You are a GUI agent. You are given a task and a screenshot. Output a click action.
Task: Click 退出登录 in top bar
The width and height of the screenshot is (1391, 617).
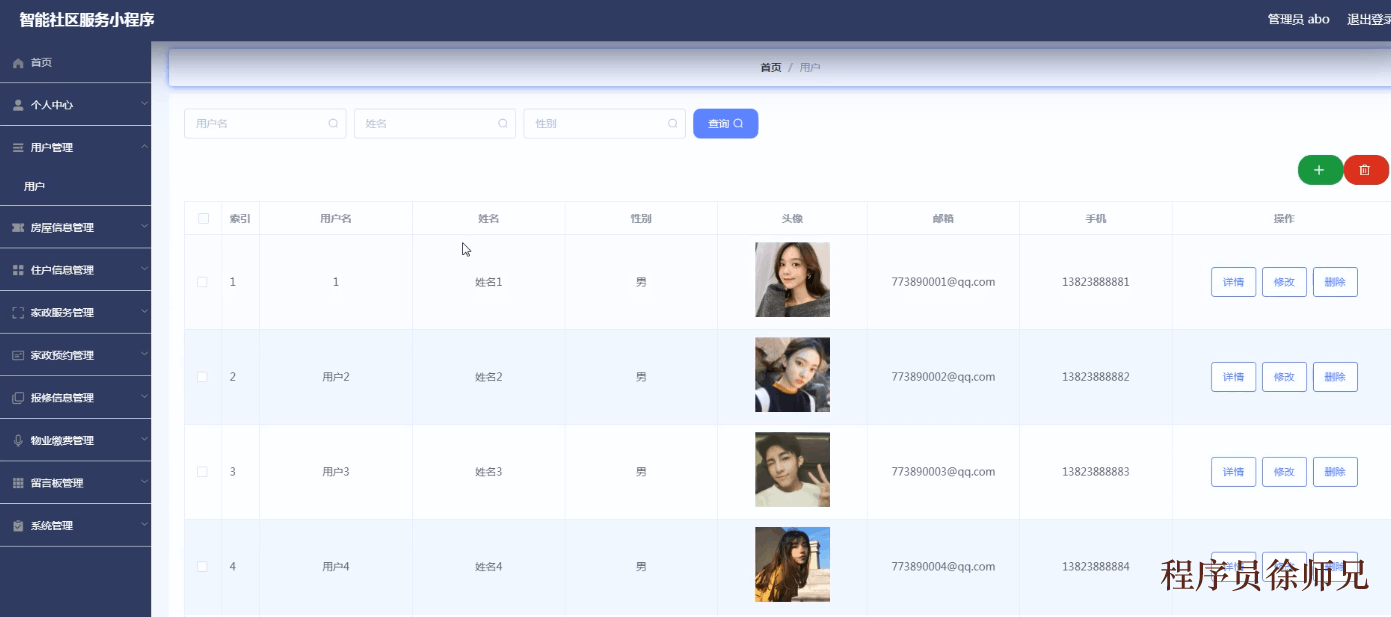point(1368,19)
